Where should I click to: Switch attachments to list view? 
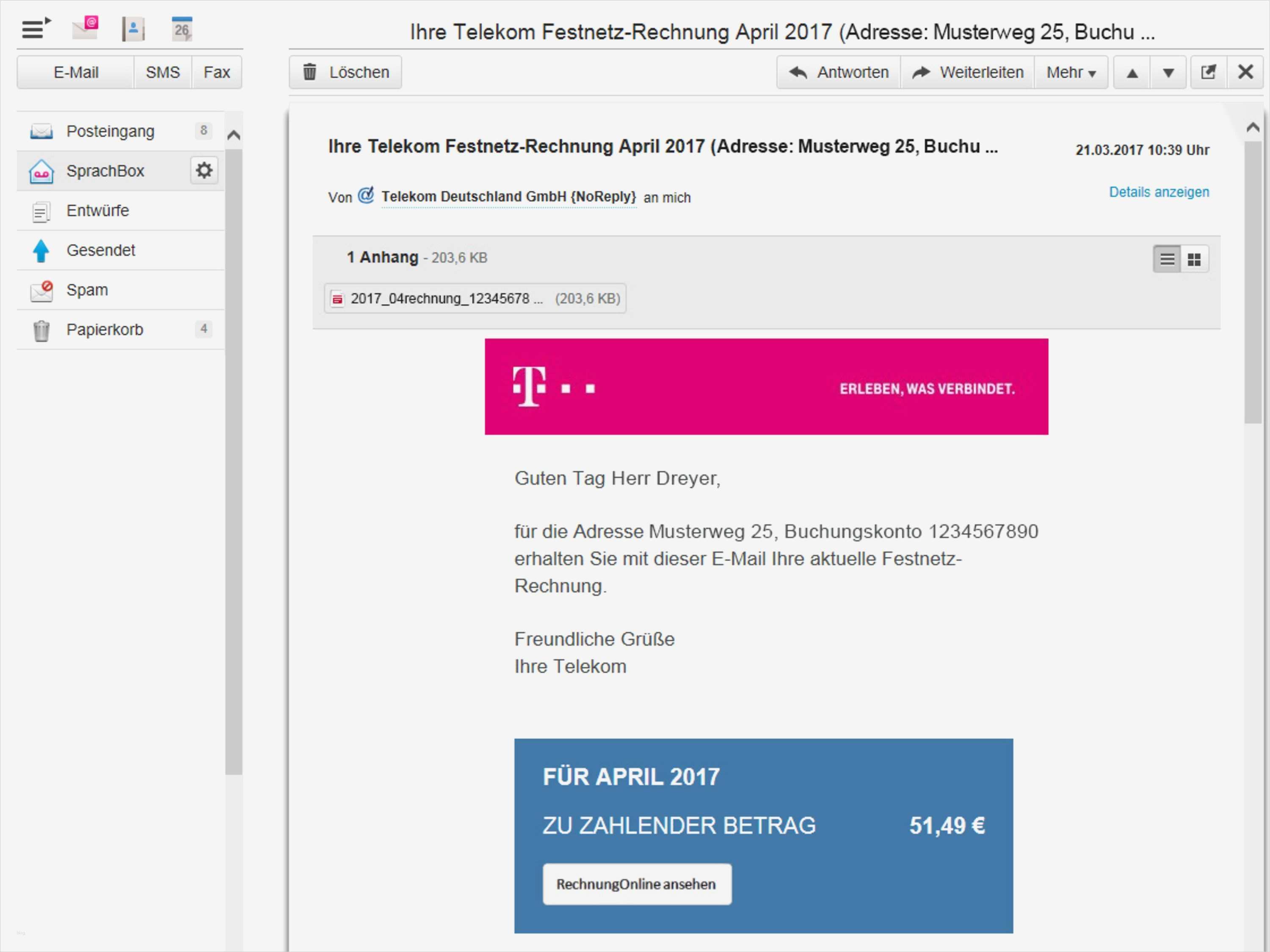[1167, 259]
